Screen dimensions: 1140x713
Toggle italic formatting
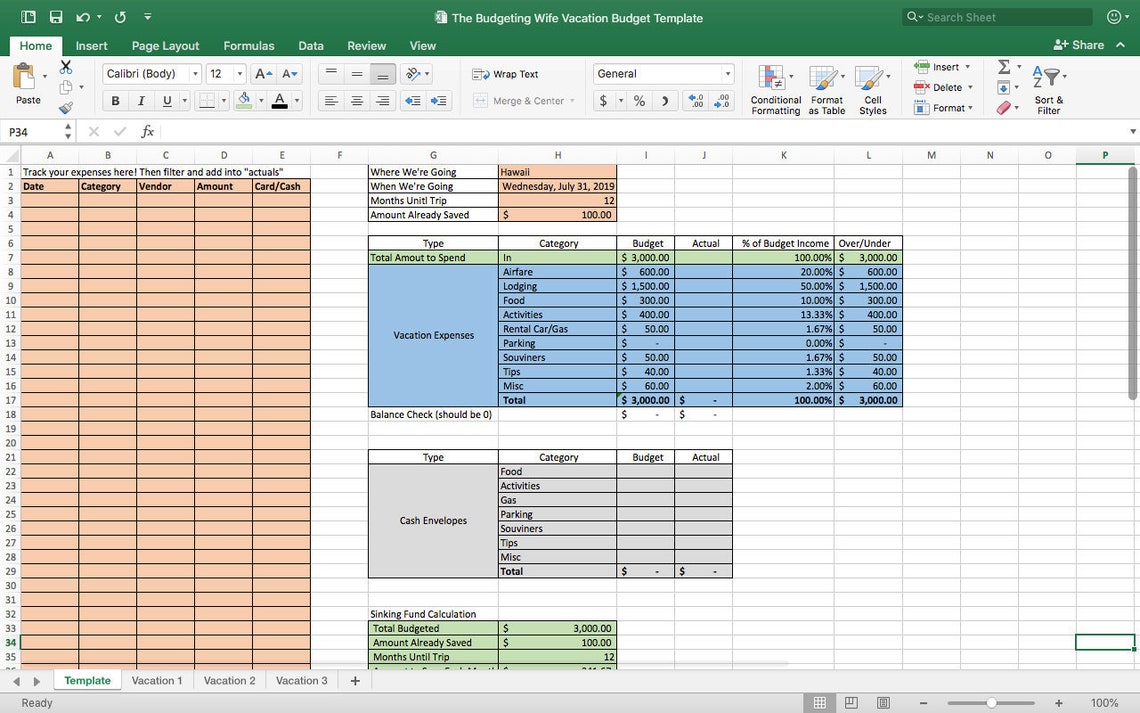[140, 100]
